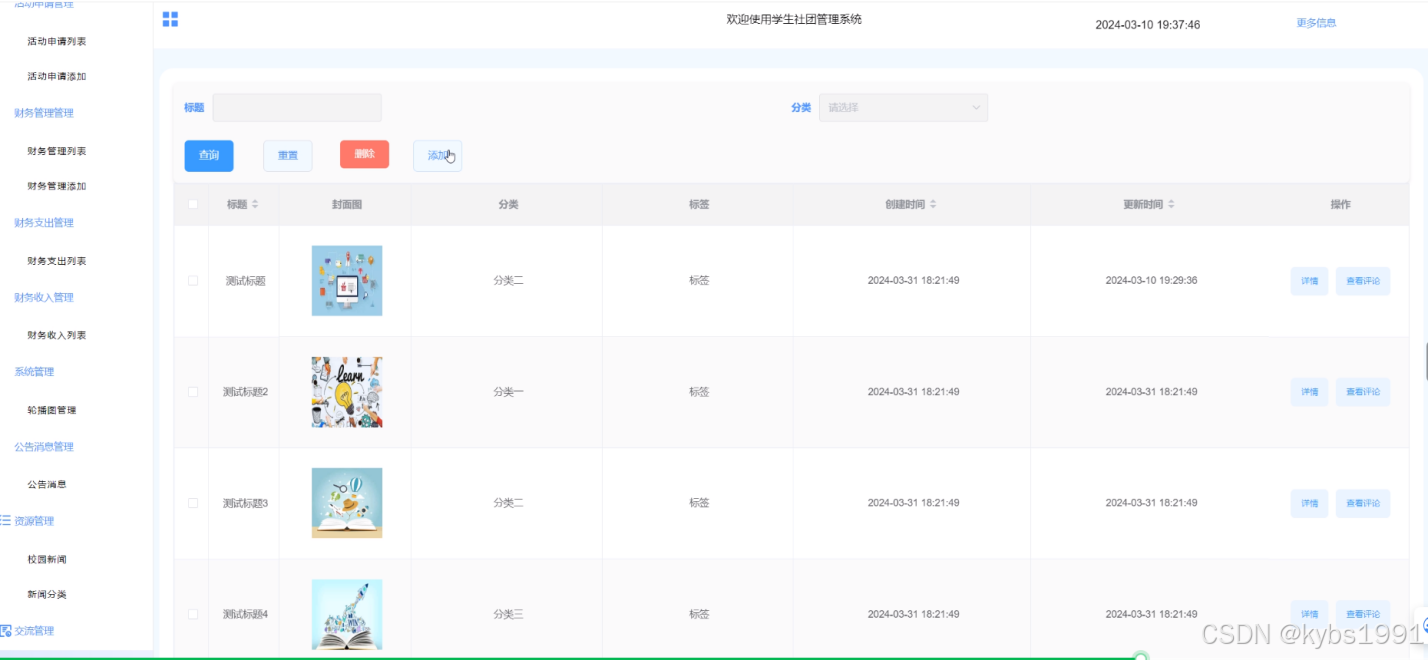Click 查看评论 for row 测试标题
This screenshot has width=1428, height=660.
tap(1363, 281)
